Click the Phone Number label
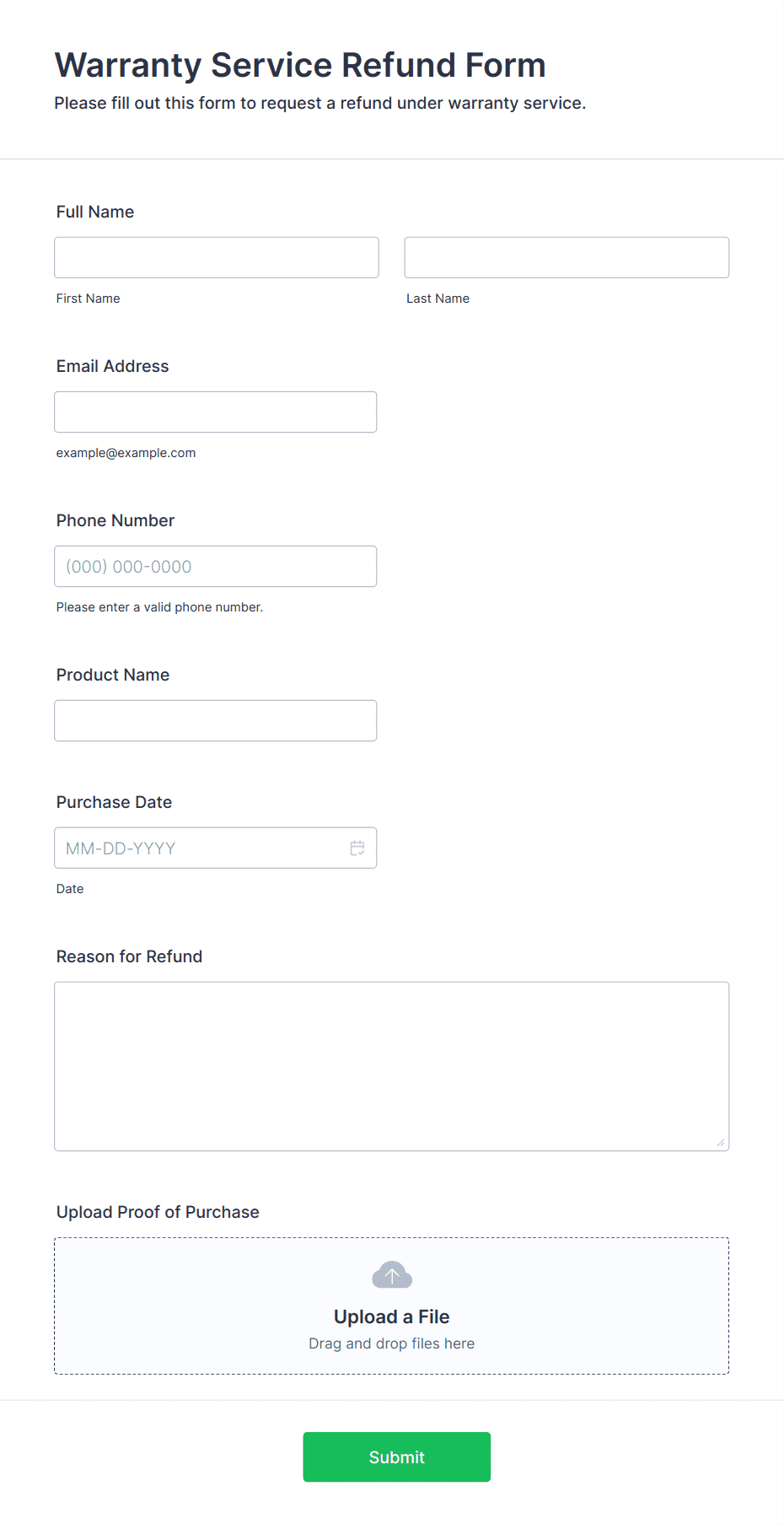This screenshot has height=1524, width=784. click(115, 520)
